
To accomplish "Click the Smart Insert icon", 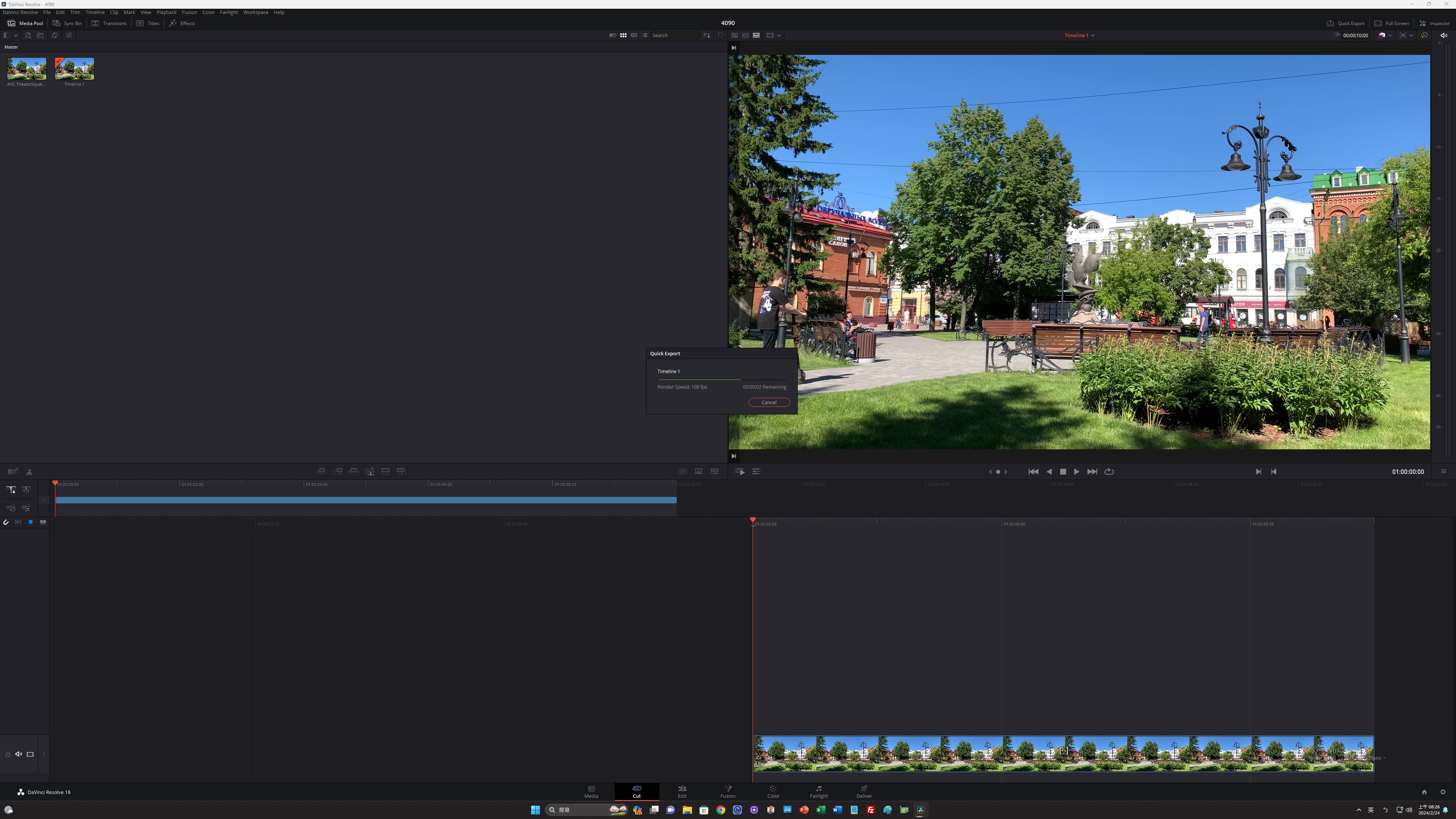I will tap(322, 471).
